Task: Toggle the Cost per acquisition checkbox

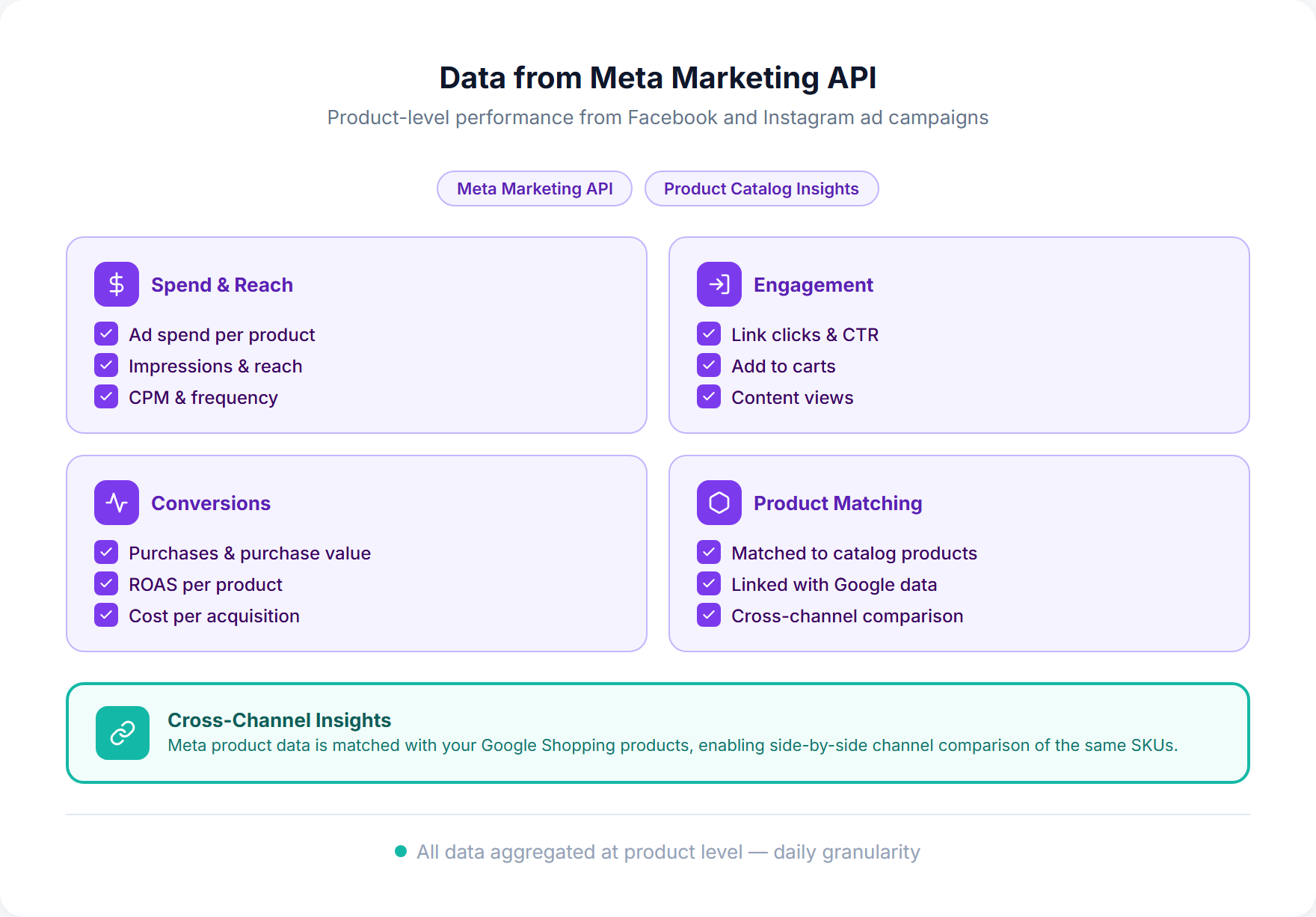Action: click(106, 615)
